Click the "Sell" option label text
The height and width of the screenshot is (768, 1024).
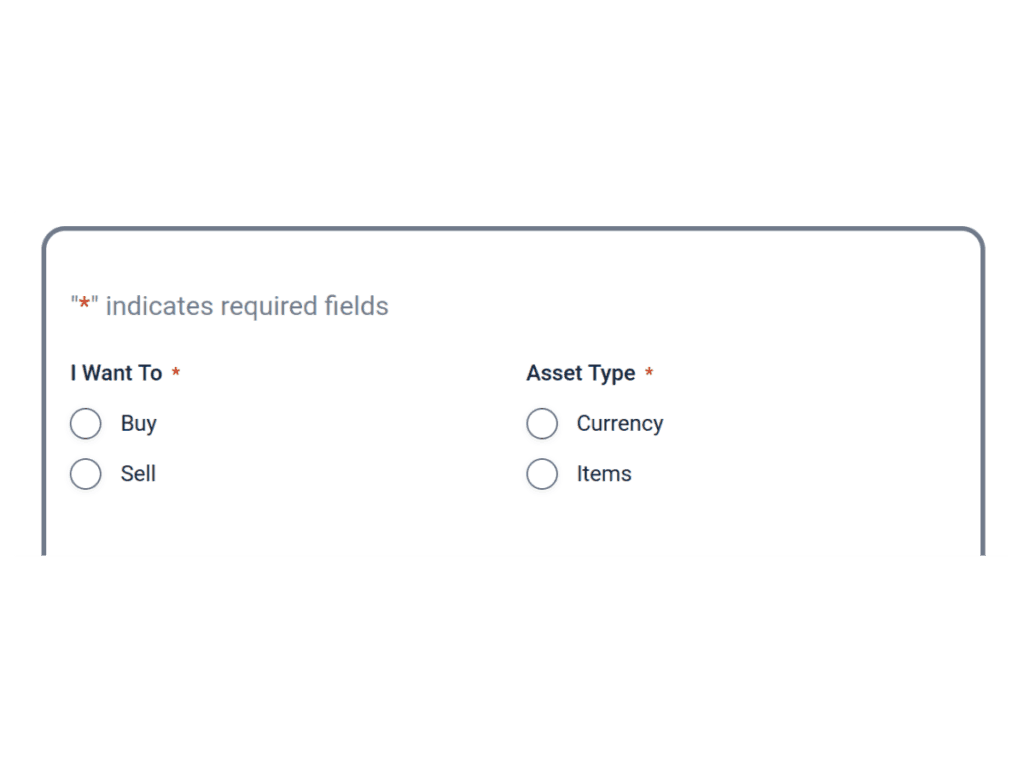click(138, 474)
